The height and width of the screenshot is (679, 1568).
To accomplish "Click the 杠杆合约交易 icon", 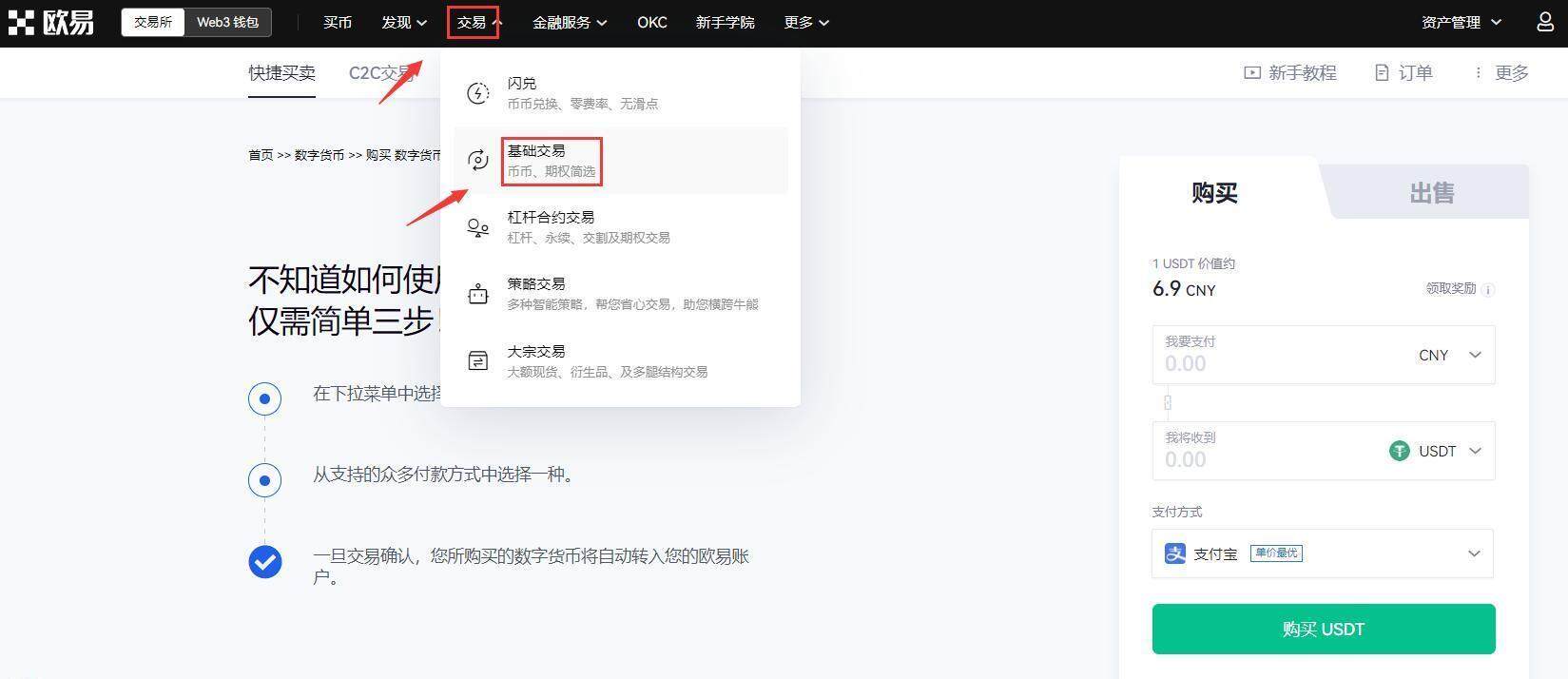I will 478,227.
